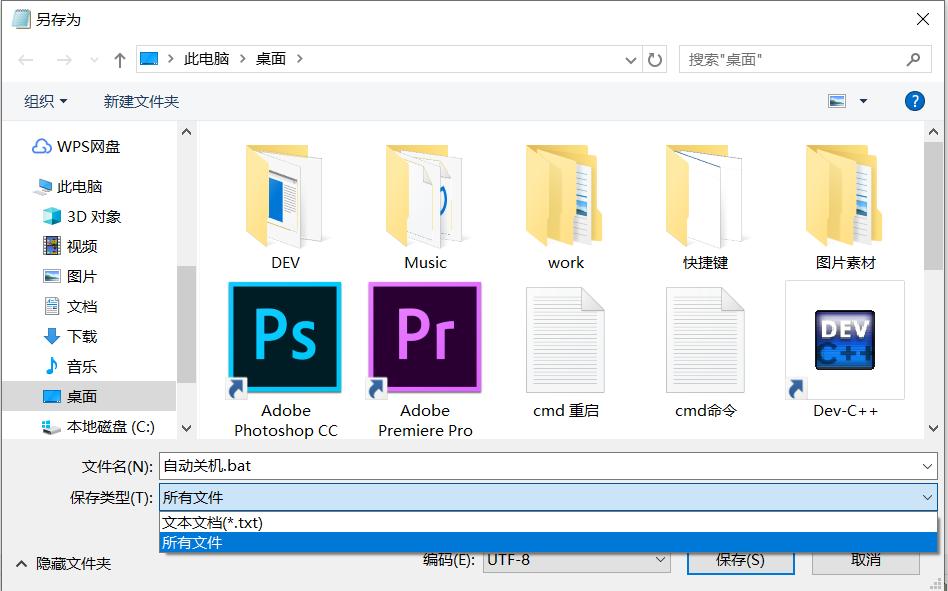Screen dimensions: 948x591
Task: Select the Adobe Premiere Pro shortcut icon
Action: [425, 340]
